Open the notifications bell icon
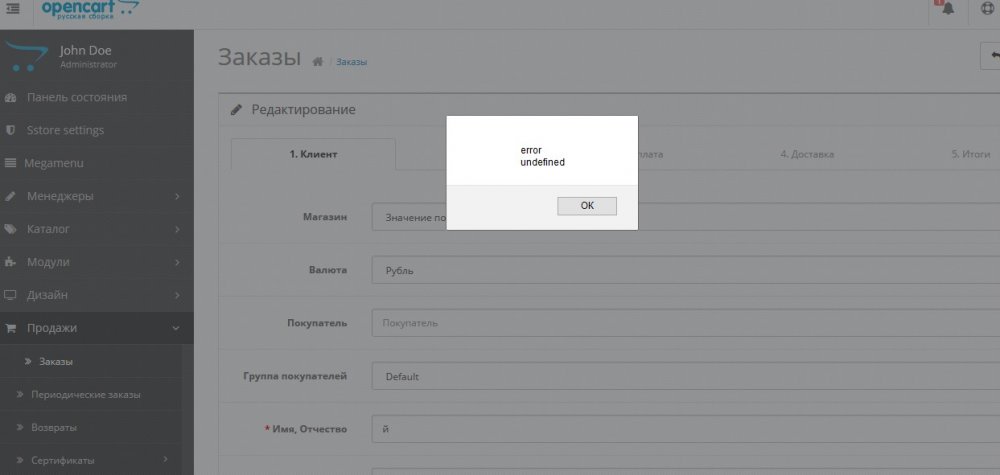 [948, 8]
